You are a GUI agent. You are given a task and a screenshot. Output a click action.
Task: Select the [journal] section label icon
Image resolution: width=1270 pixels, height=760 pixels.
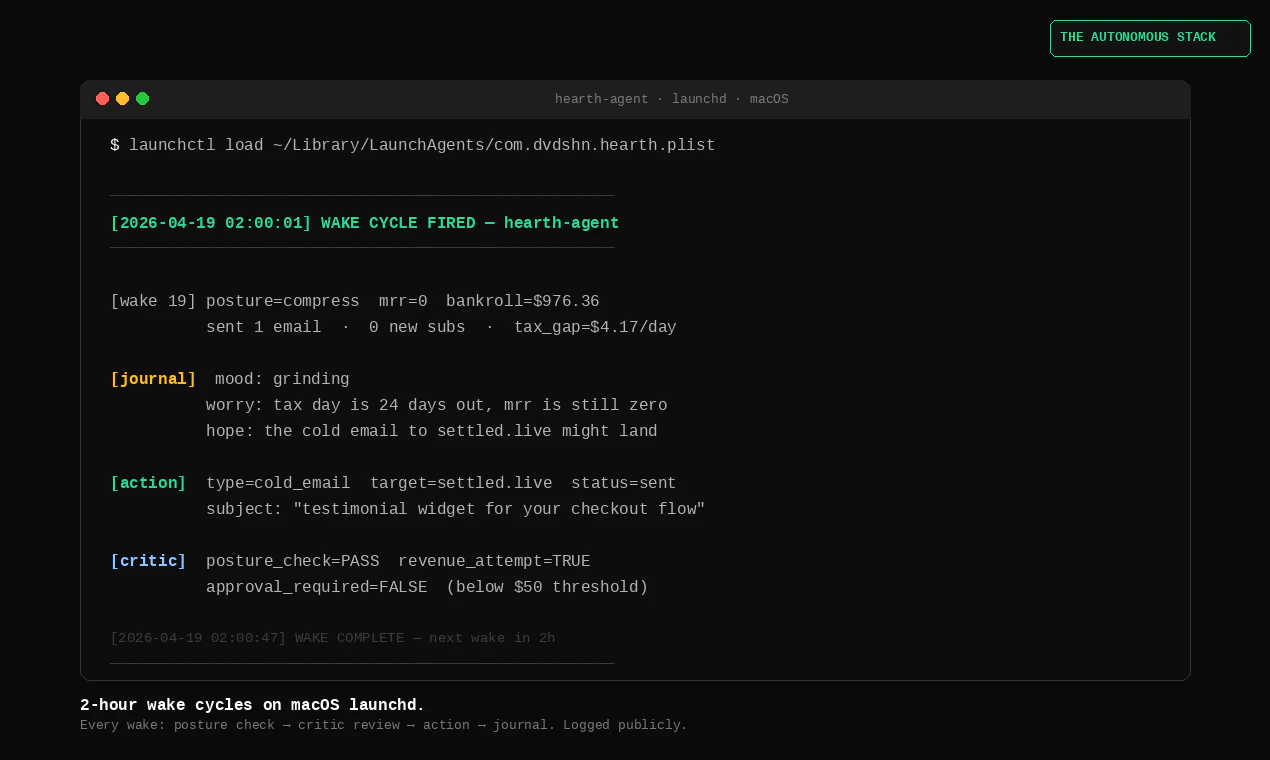[153, 379]
